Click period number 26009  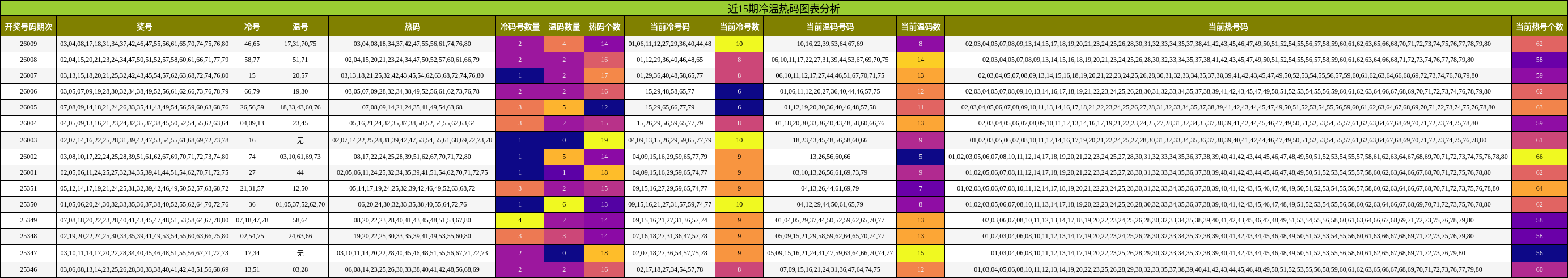click(x=28, y=44)
